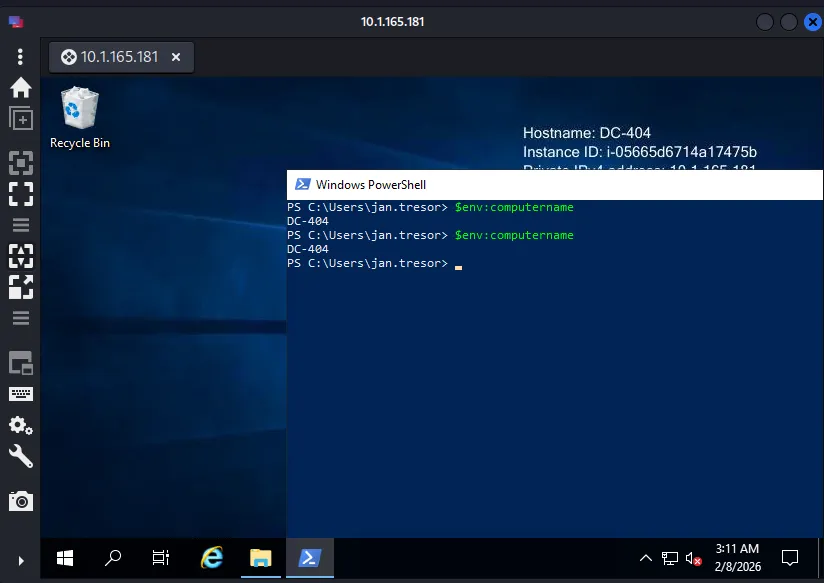Click the muted volume icon in the tray

click(693, 558)
